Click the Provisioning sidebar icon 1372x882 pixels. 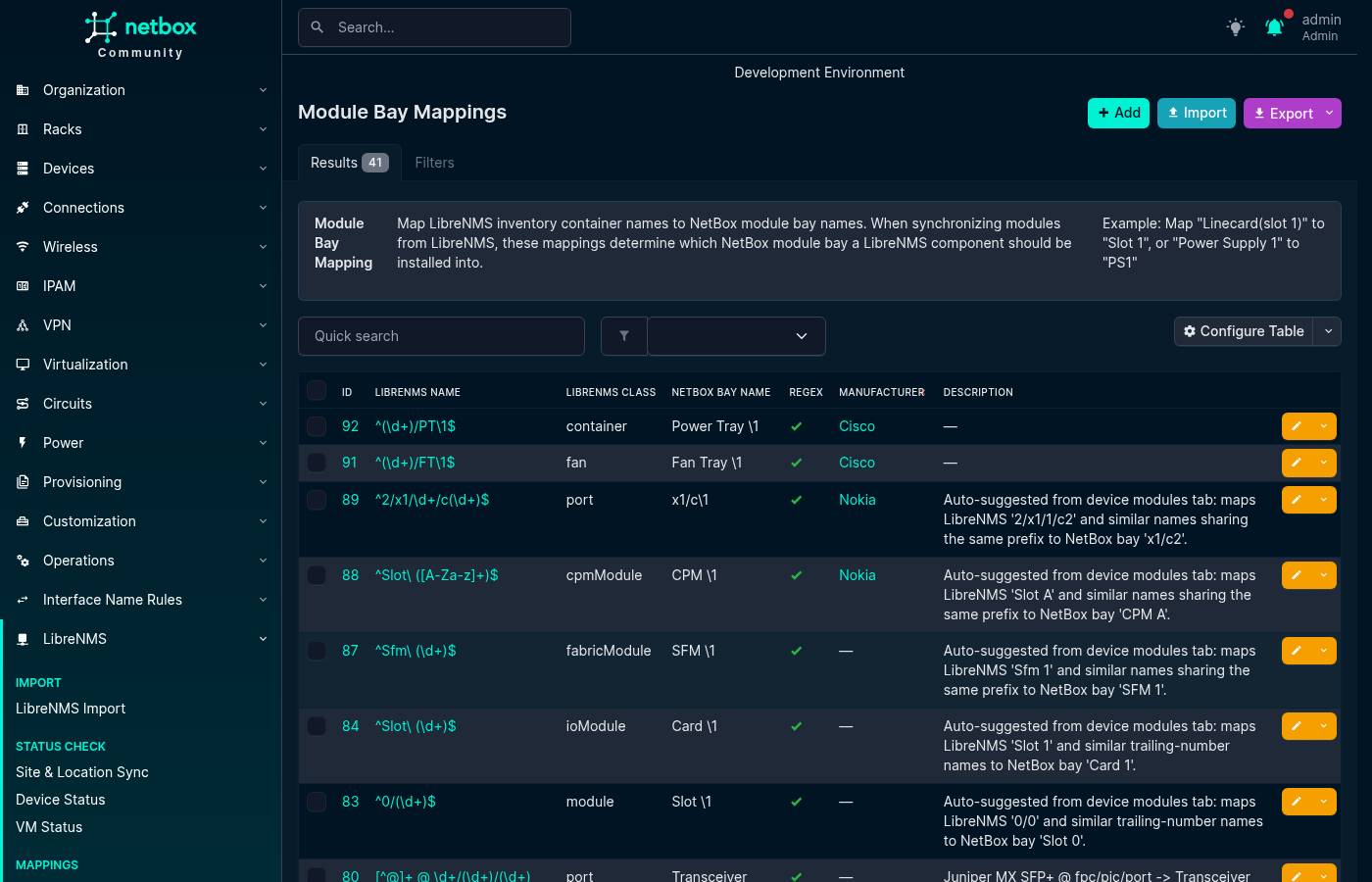[23, 482]
